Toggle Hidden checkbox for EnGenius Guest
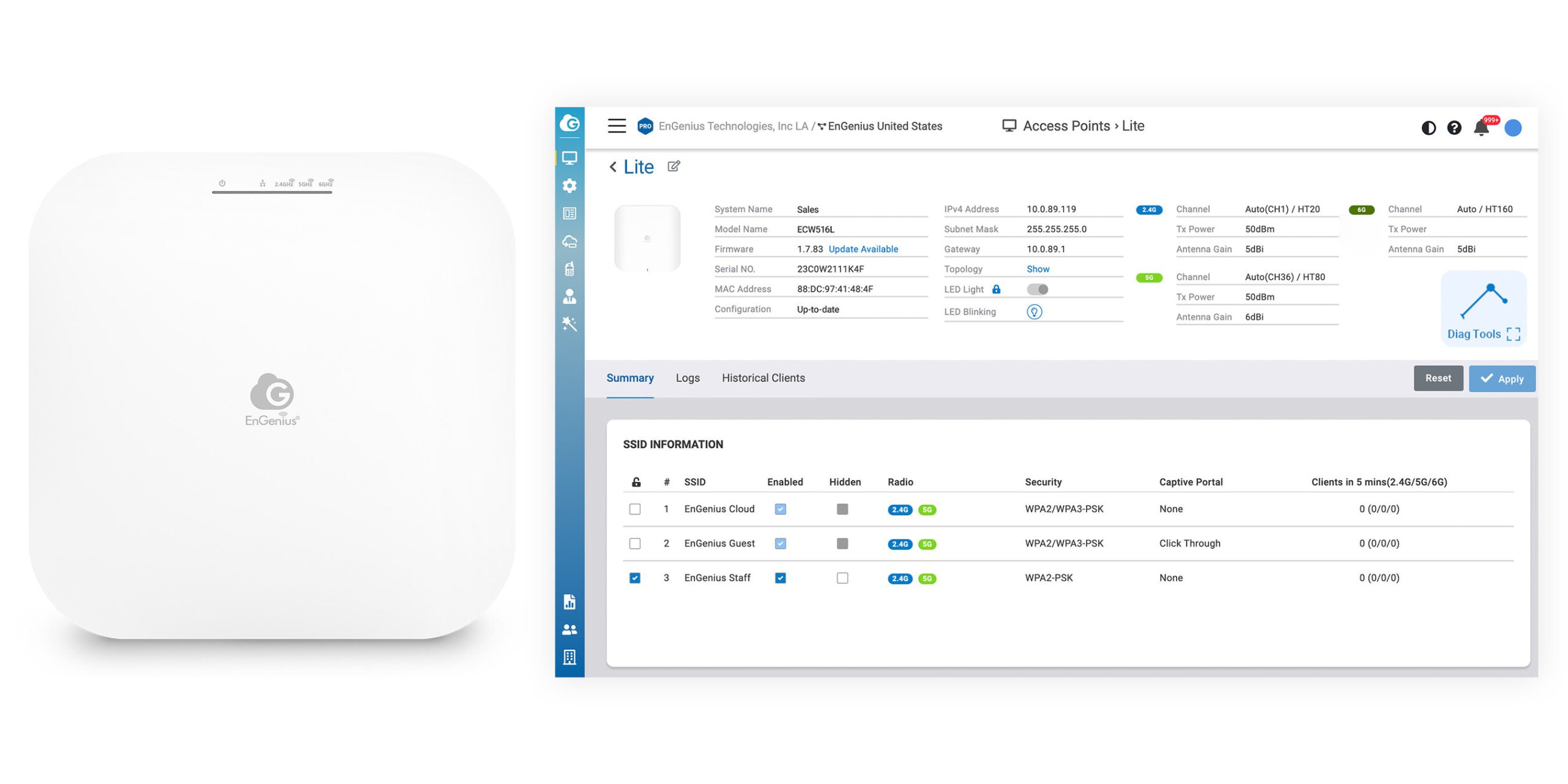This screenshot has height=784, width=1568. tap(842, 543)
